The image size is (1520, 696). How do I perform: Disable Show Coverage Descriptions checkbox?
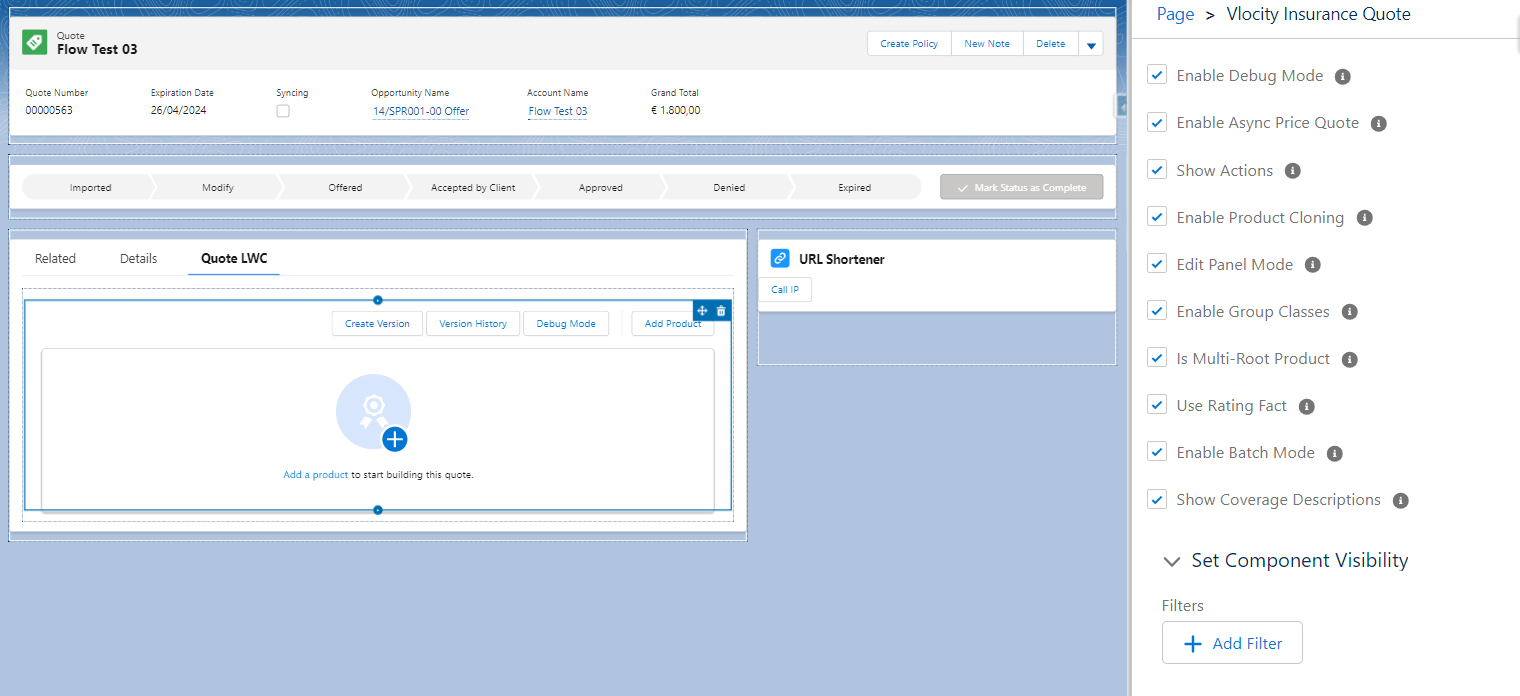coord(1157,499)
